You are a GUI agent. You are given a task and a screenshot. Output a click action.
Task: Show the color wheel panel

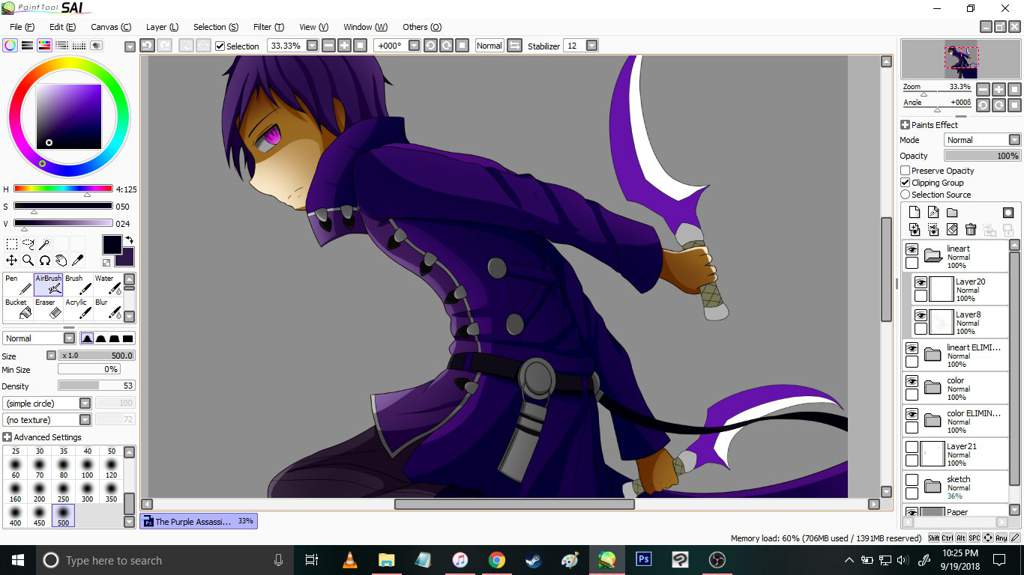click(x=10, y=45)
